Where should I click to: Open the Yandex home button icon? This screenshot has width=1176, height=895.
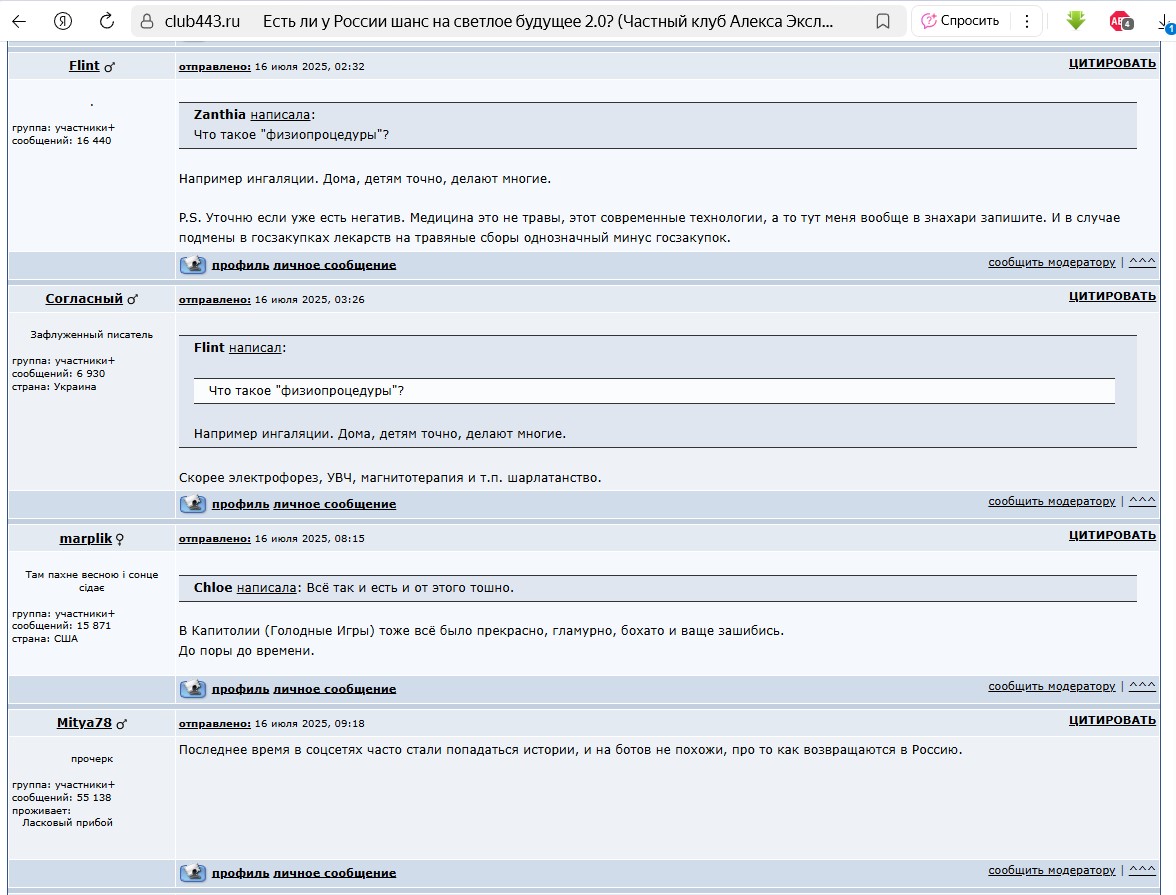coord(63,21)
